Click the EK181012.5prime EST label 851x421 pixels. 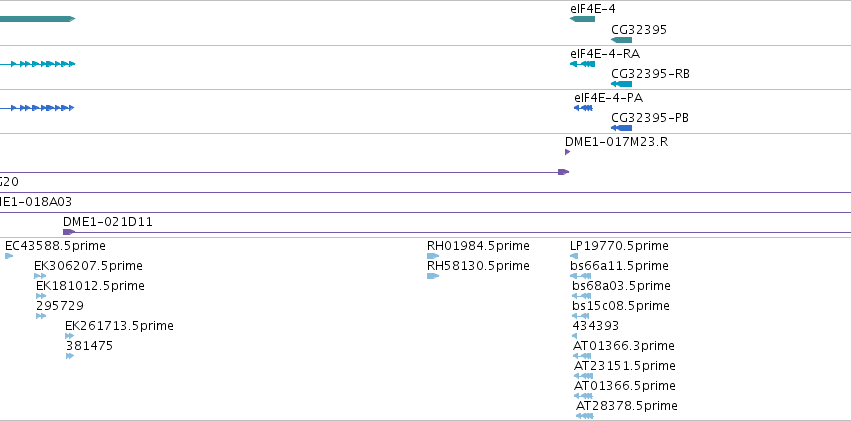click(91, 286)
